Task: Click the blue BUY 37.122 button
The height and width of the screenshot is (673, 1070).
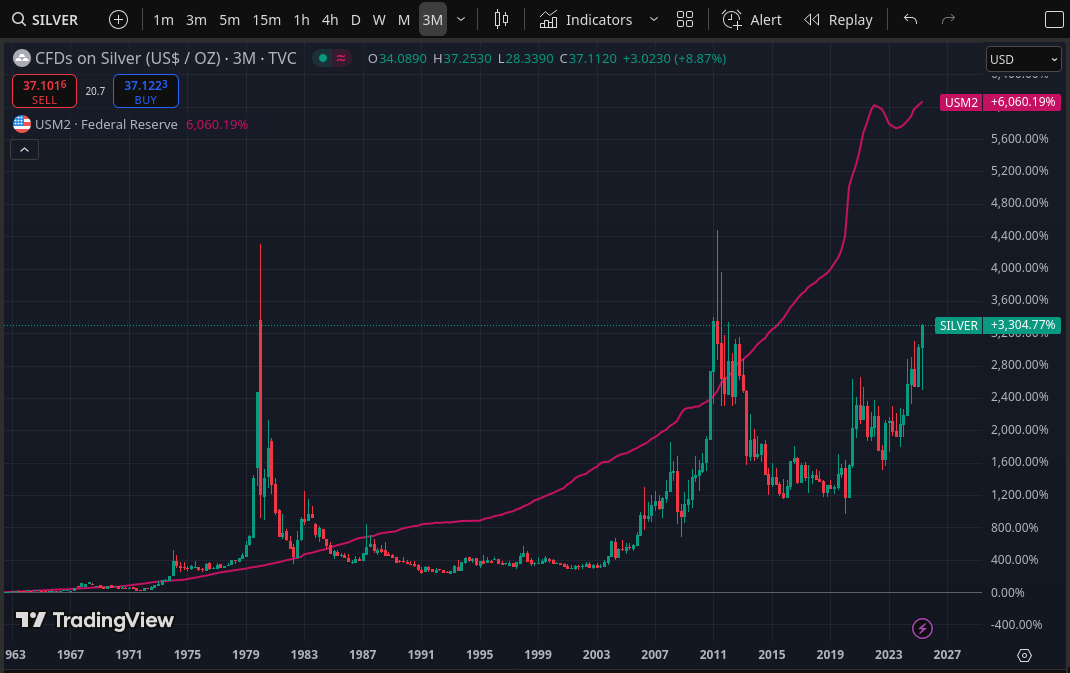Action: pyautogui.click(x=145, y=91)
